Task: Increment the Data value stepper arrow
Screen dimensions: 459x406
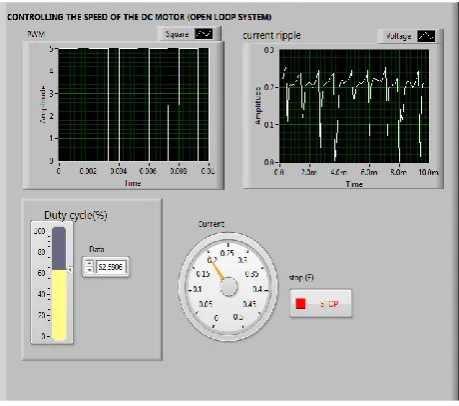Action: pos(89,264)
